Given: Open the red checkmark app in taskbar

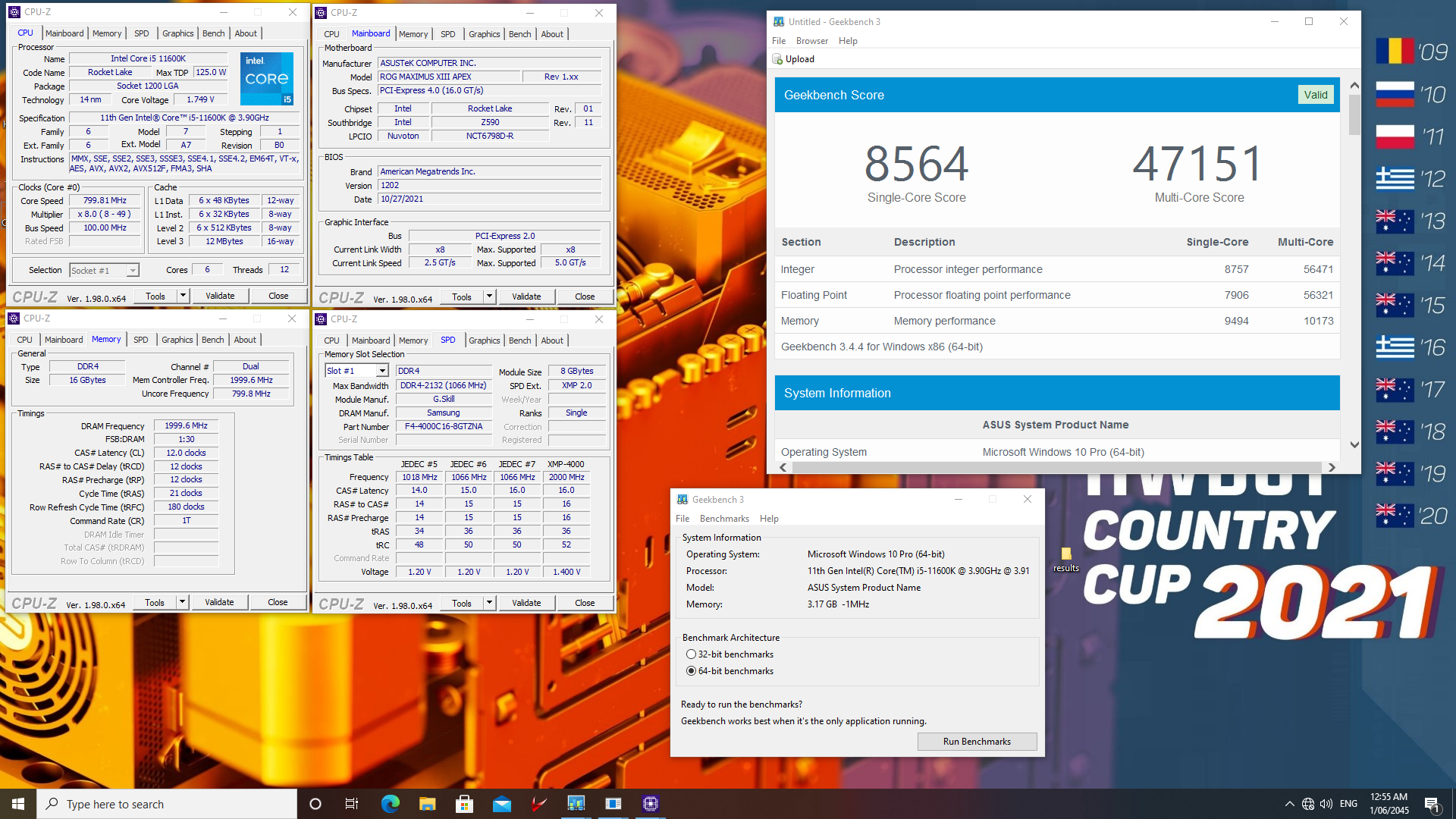Looking at the screenshot, I should [x=538, y=804].
